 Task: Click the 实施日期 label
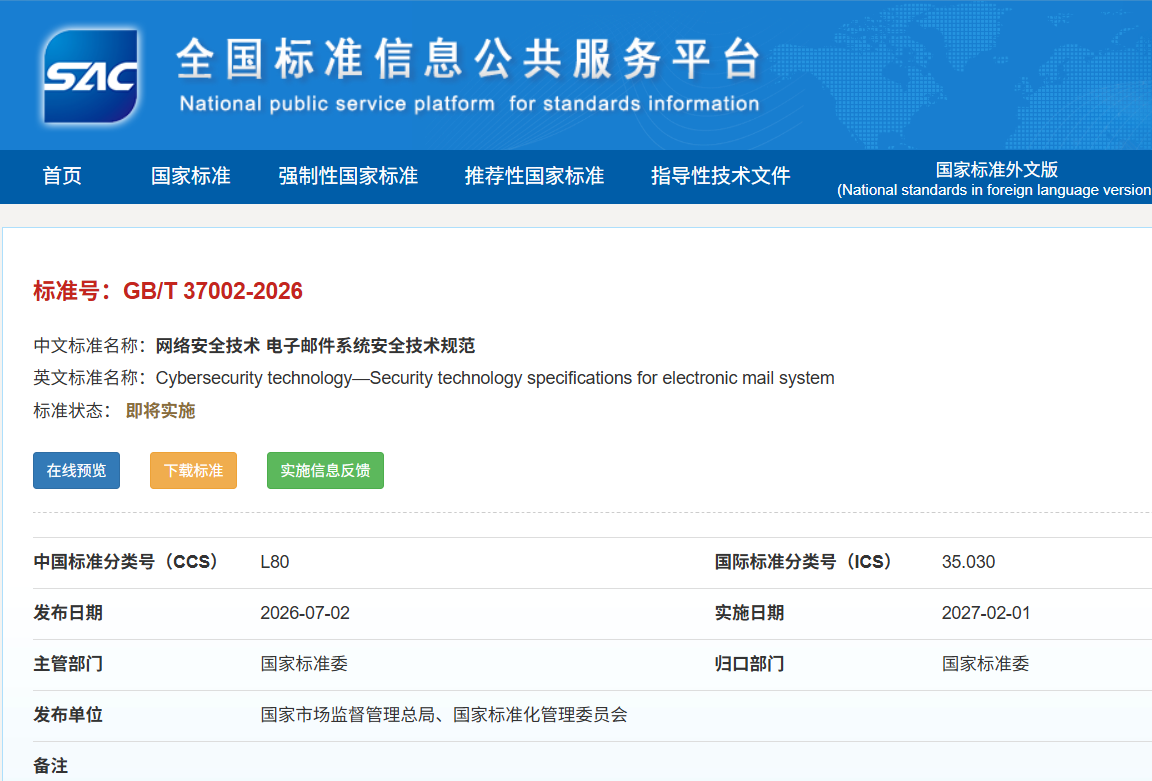(749, 613)
